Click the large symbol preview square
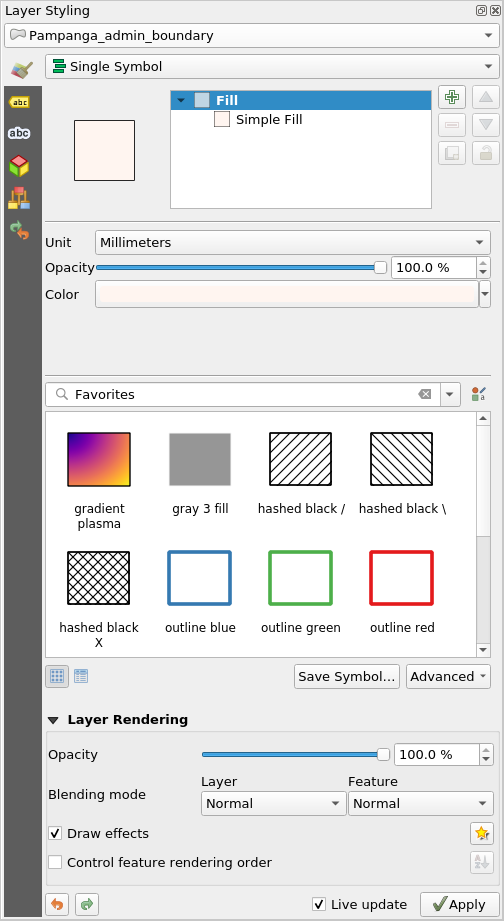Screen dimensions: 504x921 point(104,150)
